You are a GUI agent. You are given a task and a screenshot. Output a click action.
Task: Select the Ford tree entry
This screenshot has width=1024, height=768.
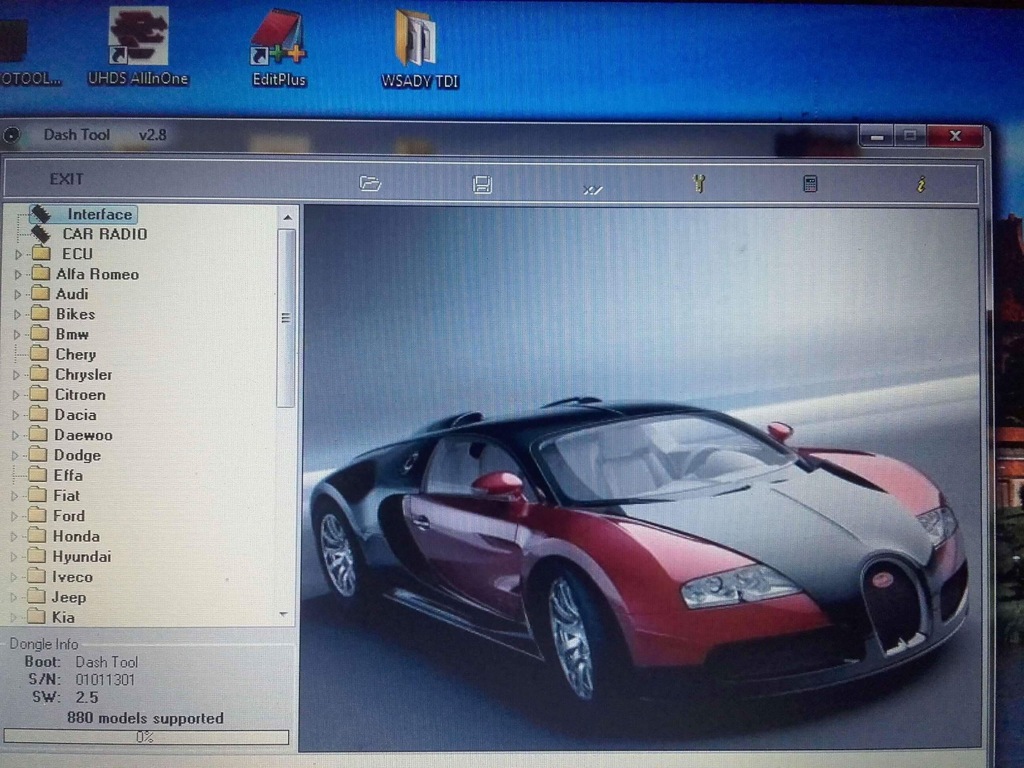pos(69,516)
